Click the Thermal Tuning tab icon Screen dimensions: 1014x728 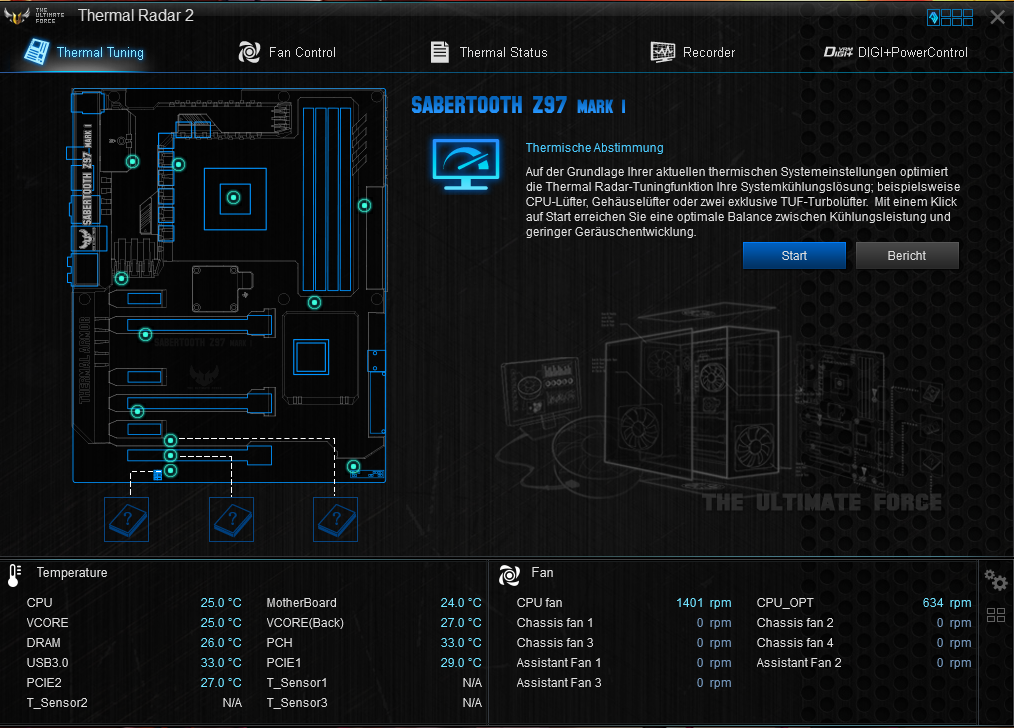[x=37, y=52]
